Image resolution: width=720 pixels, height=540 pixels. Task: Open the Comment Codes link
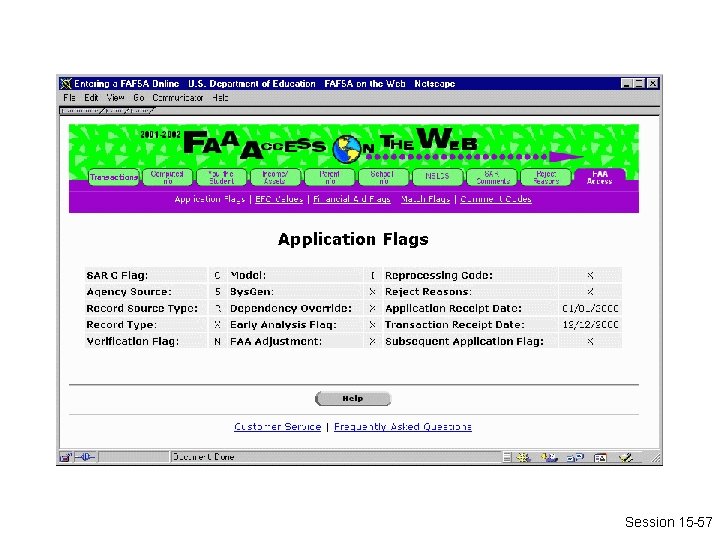[496, 199]
